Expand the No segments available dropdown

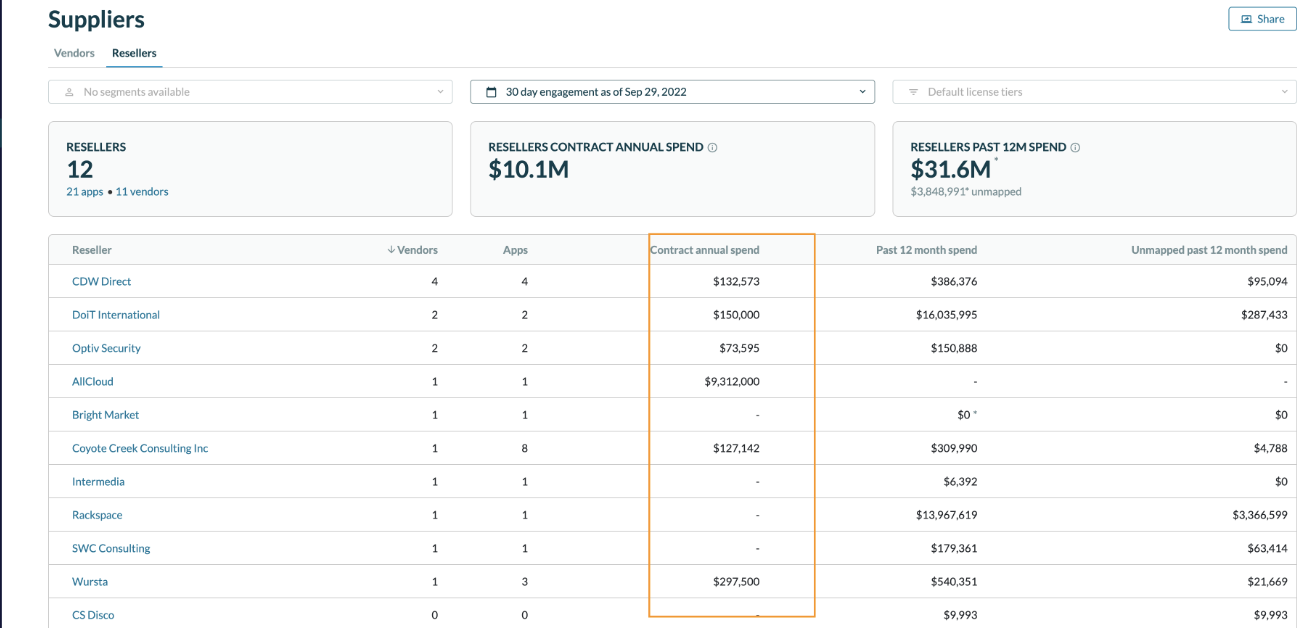pos(440,92)
